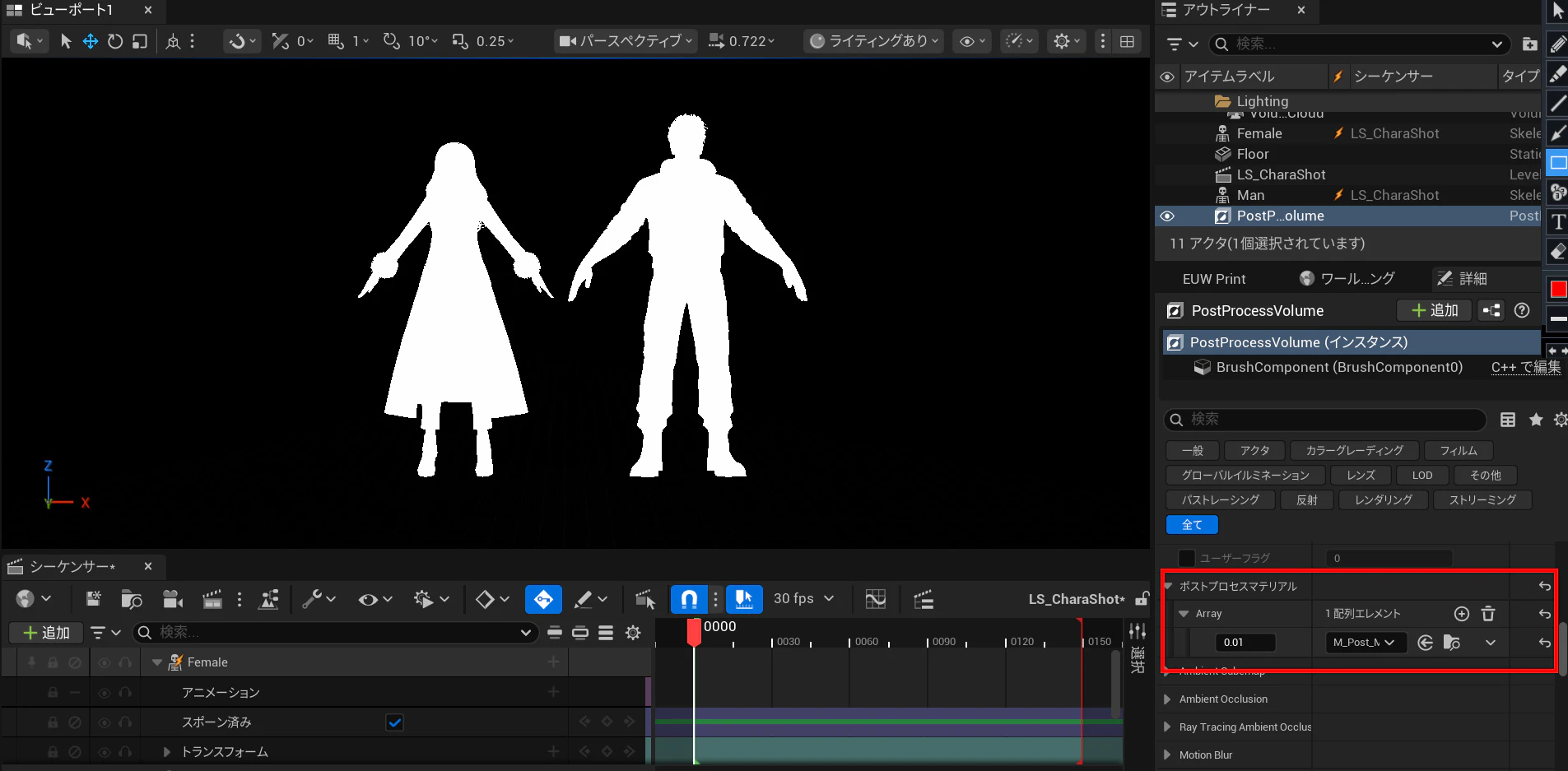Click the 0.01 blend weight input field
This screenshot has height=771, width=1568.
(x=1245, y=643)
